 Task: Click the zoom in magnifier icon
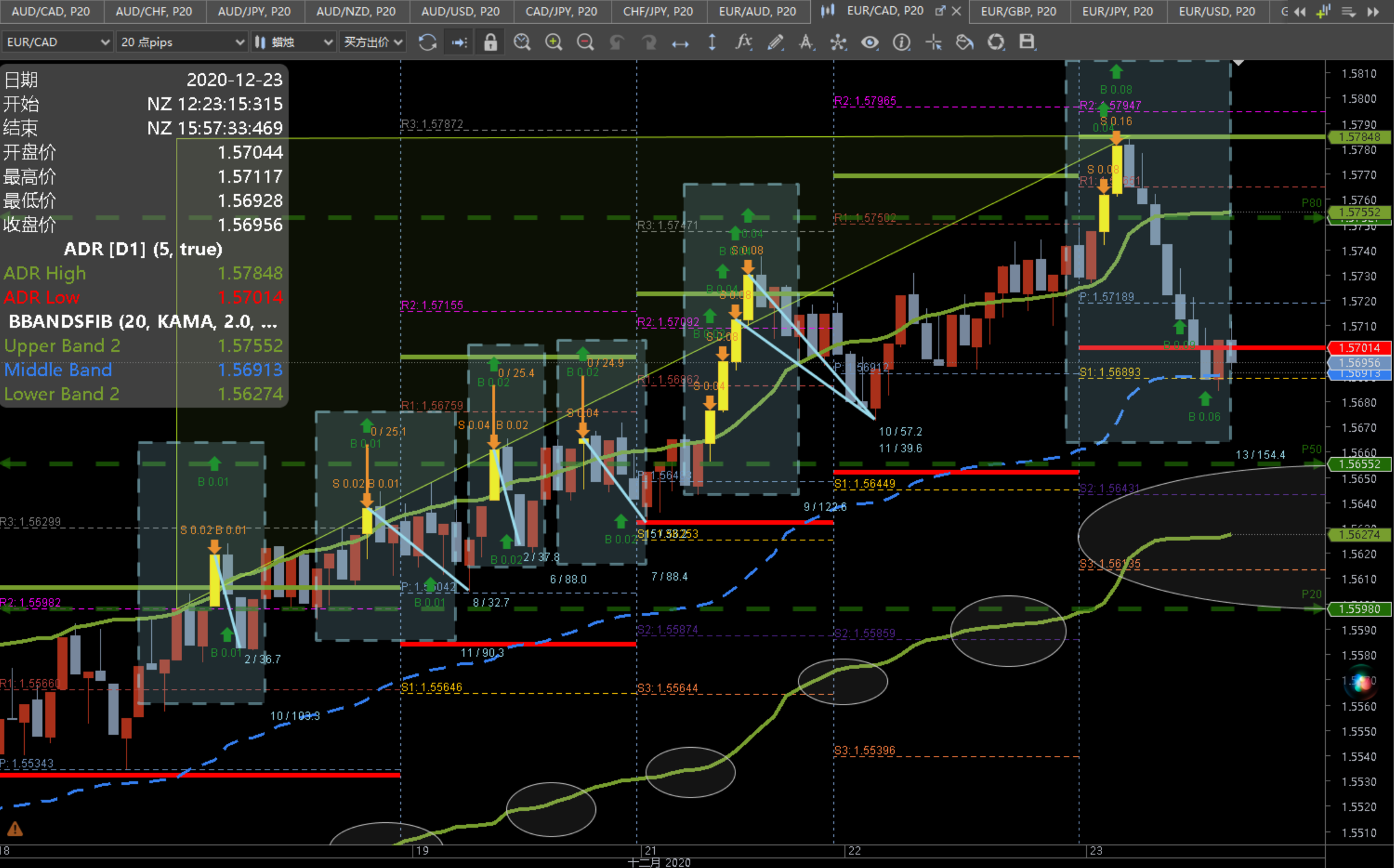tap(553, 42)
